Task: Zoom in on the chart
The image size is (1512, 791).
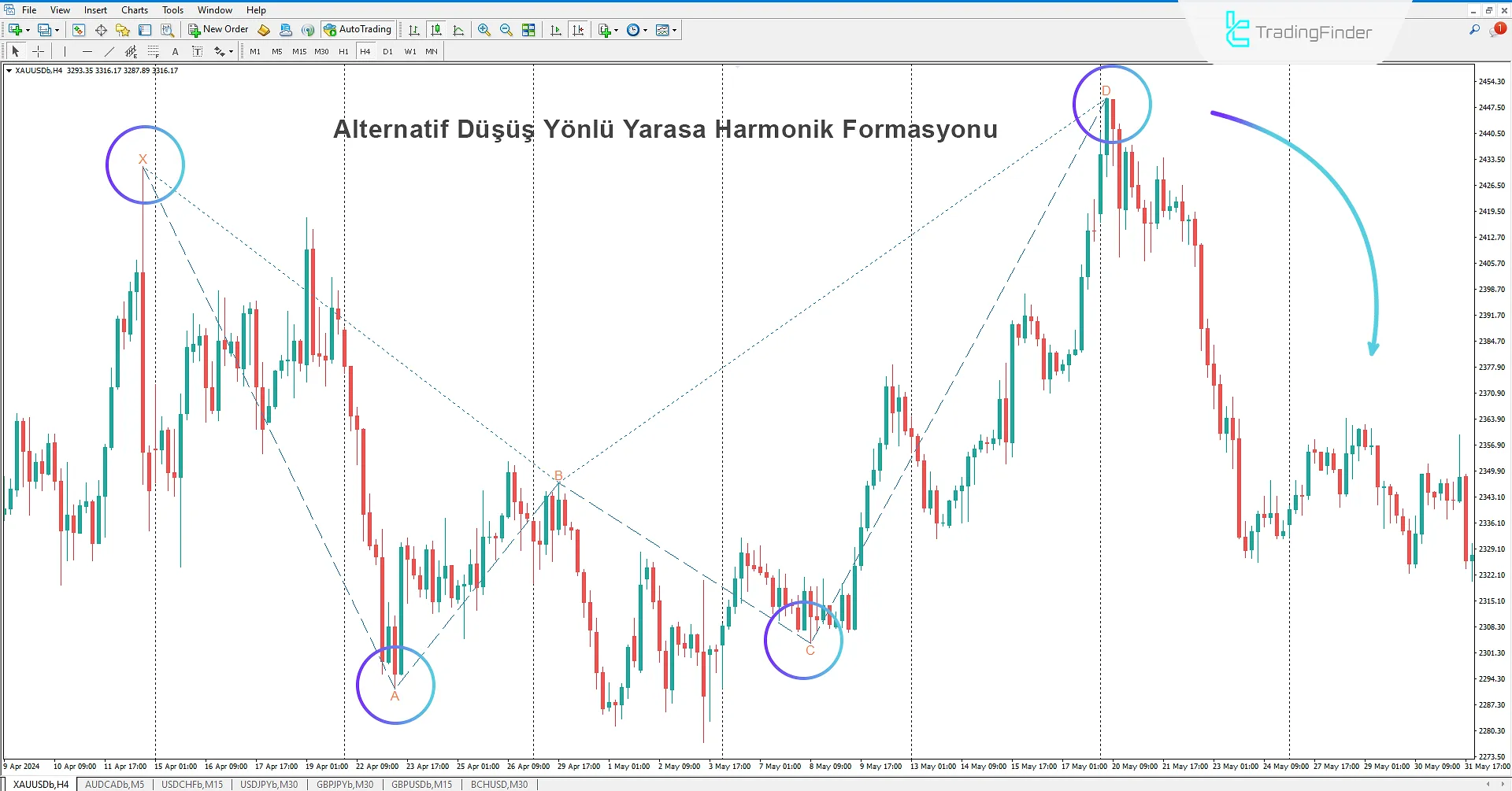Action: point(484,30)
